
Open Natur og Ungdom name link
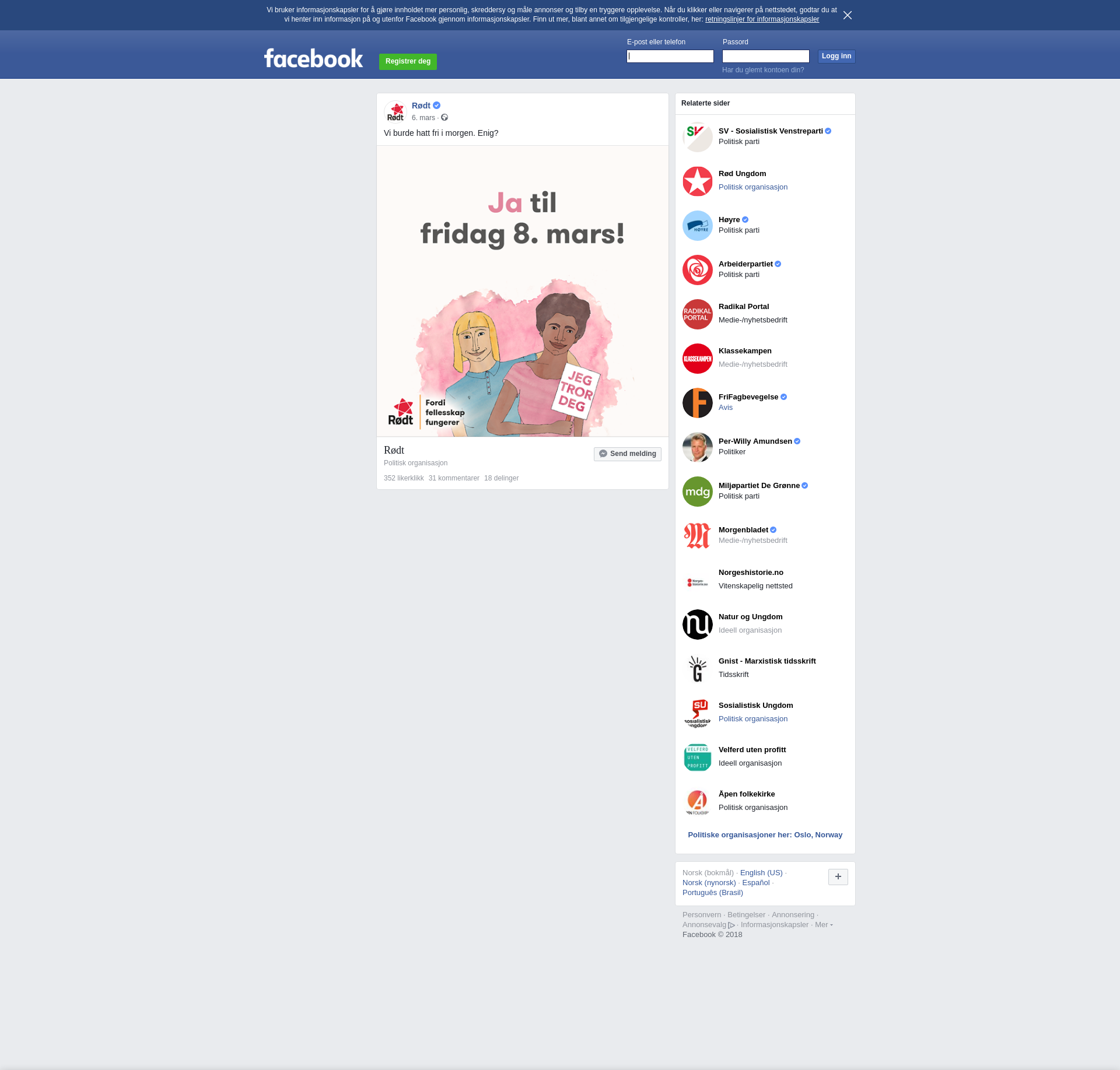click(750, 617)
